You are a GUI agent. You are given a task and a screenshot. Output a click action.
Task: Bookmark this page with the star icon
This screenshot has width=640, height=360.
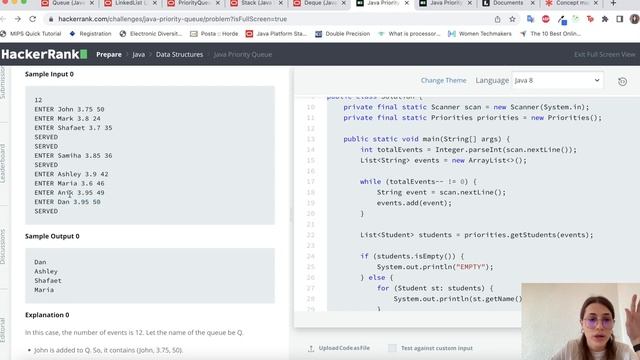512,19
